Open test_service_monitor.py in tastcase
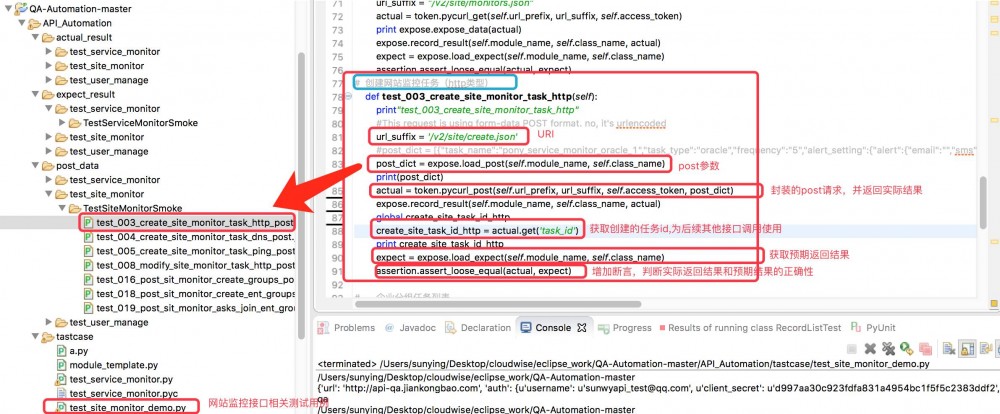This screenshot has width=1000, height=414. point(121,379)
